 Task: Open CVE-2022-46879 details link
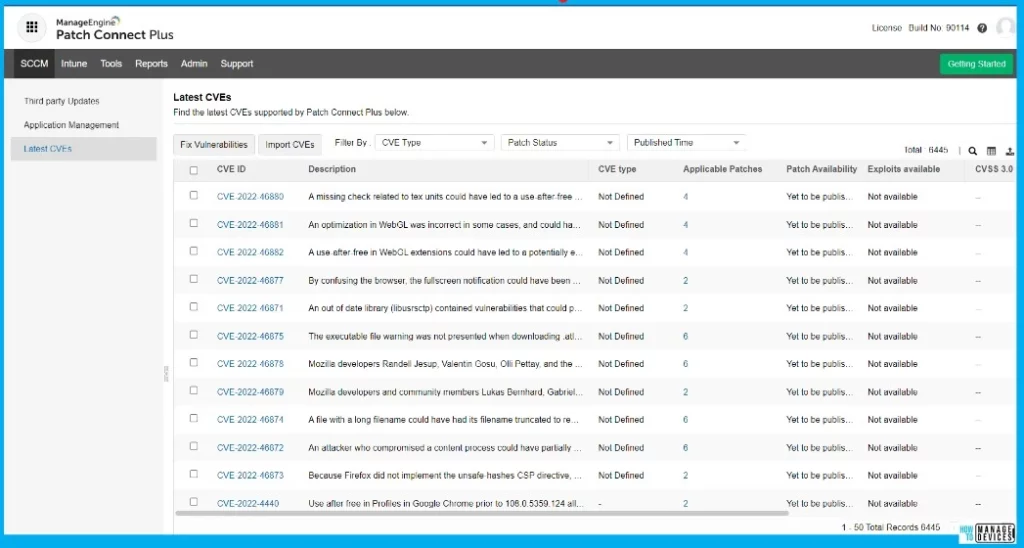pos(250,392)
